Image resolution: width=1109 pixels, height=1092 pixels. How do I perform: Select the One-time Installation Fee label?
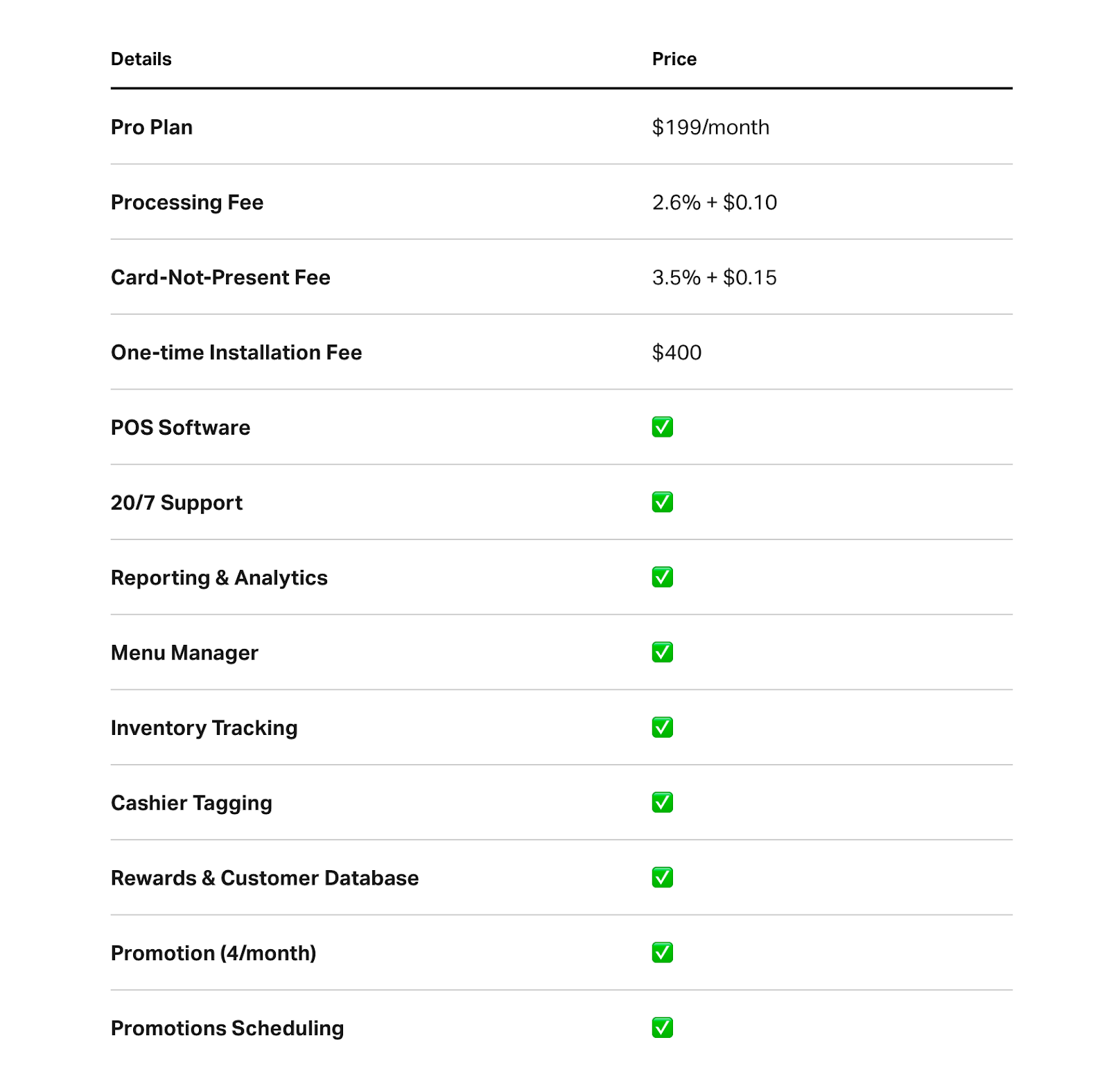pos(236,352)
